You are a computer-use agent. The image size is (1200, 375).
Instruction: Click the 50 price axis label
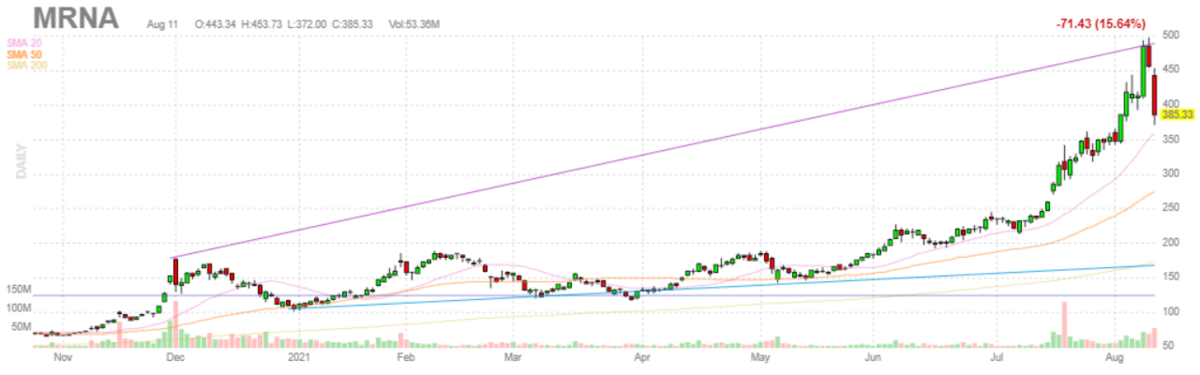tap(1168, 346)
